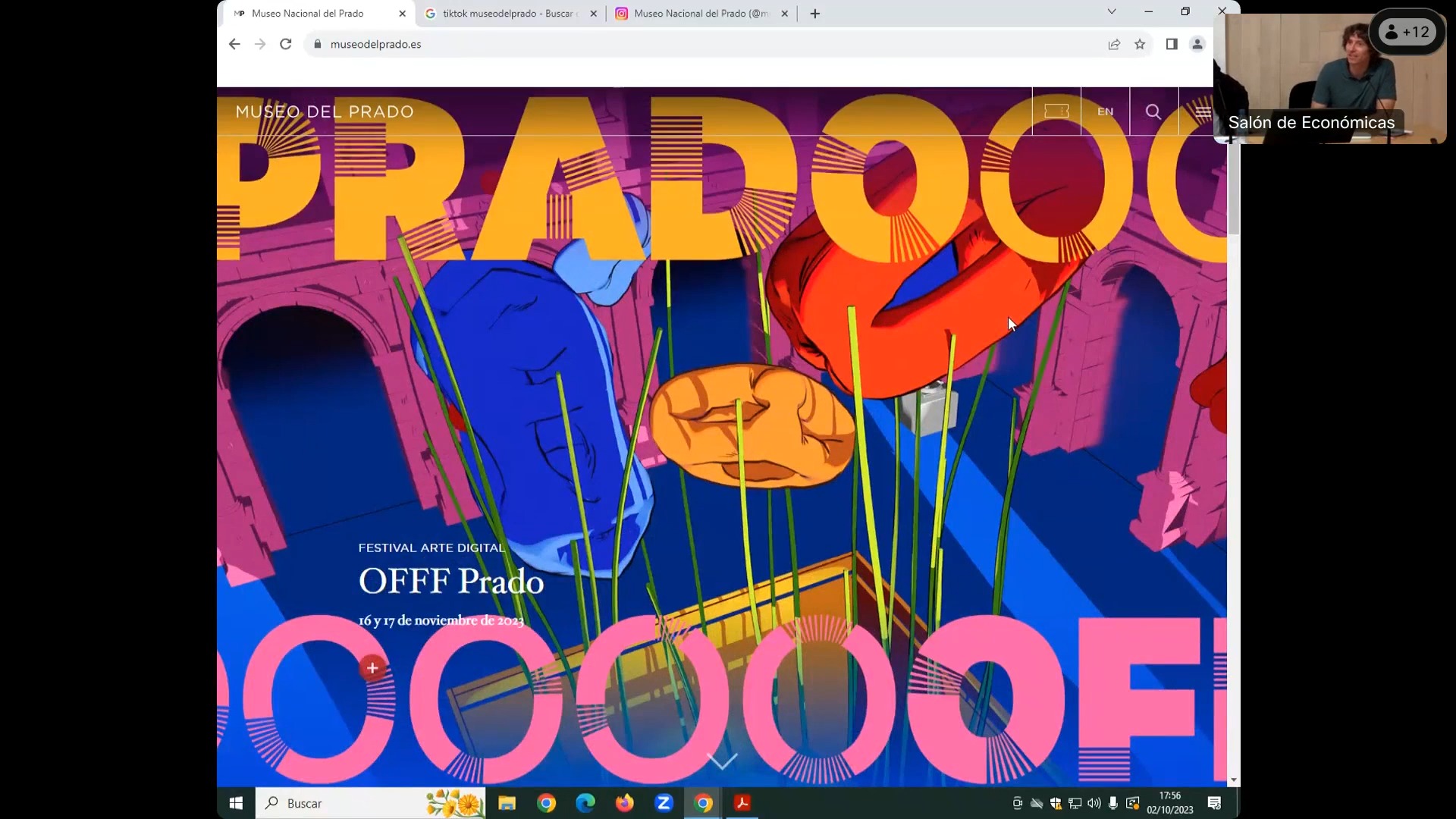Switch to the Museo Nacional del Prado tab

[x=317, y=14]
